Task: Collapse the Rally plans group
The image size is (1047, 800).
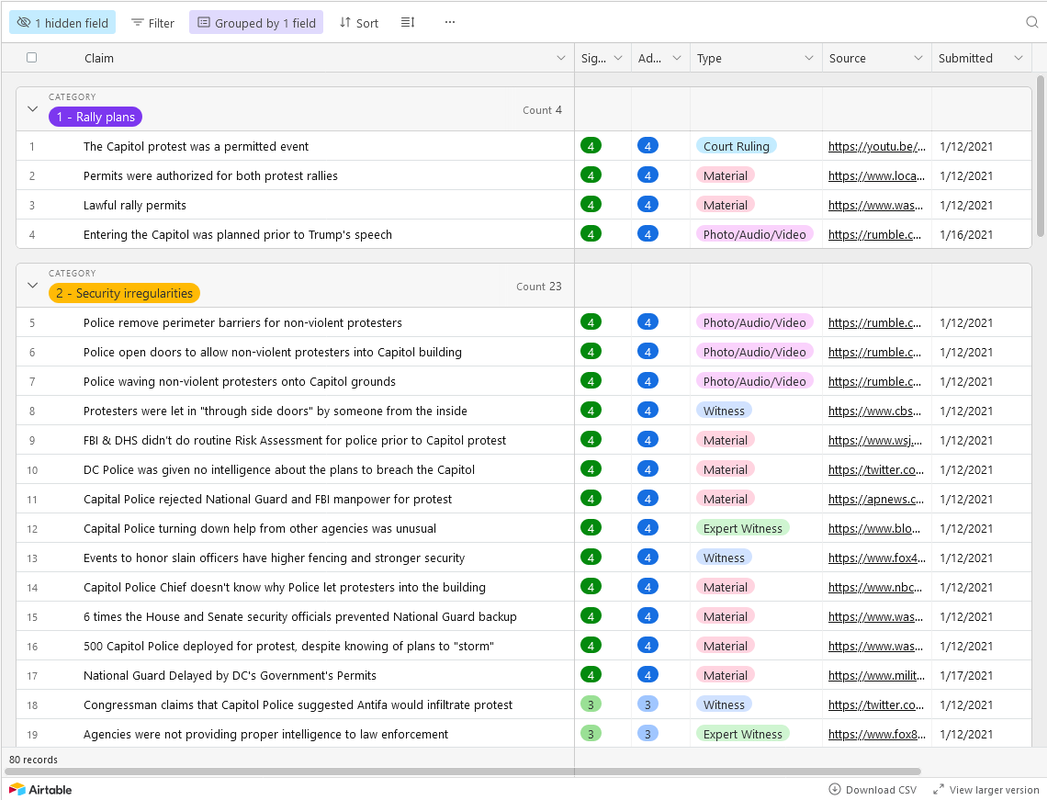Action: (x=32, y=109)
